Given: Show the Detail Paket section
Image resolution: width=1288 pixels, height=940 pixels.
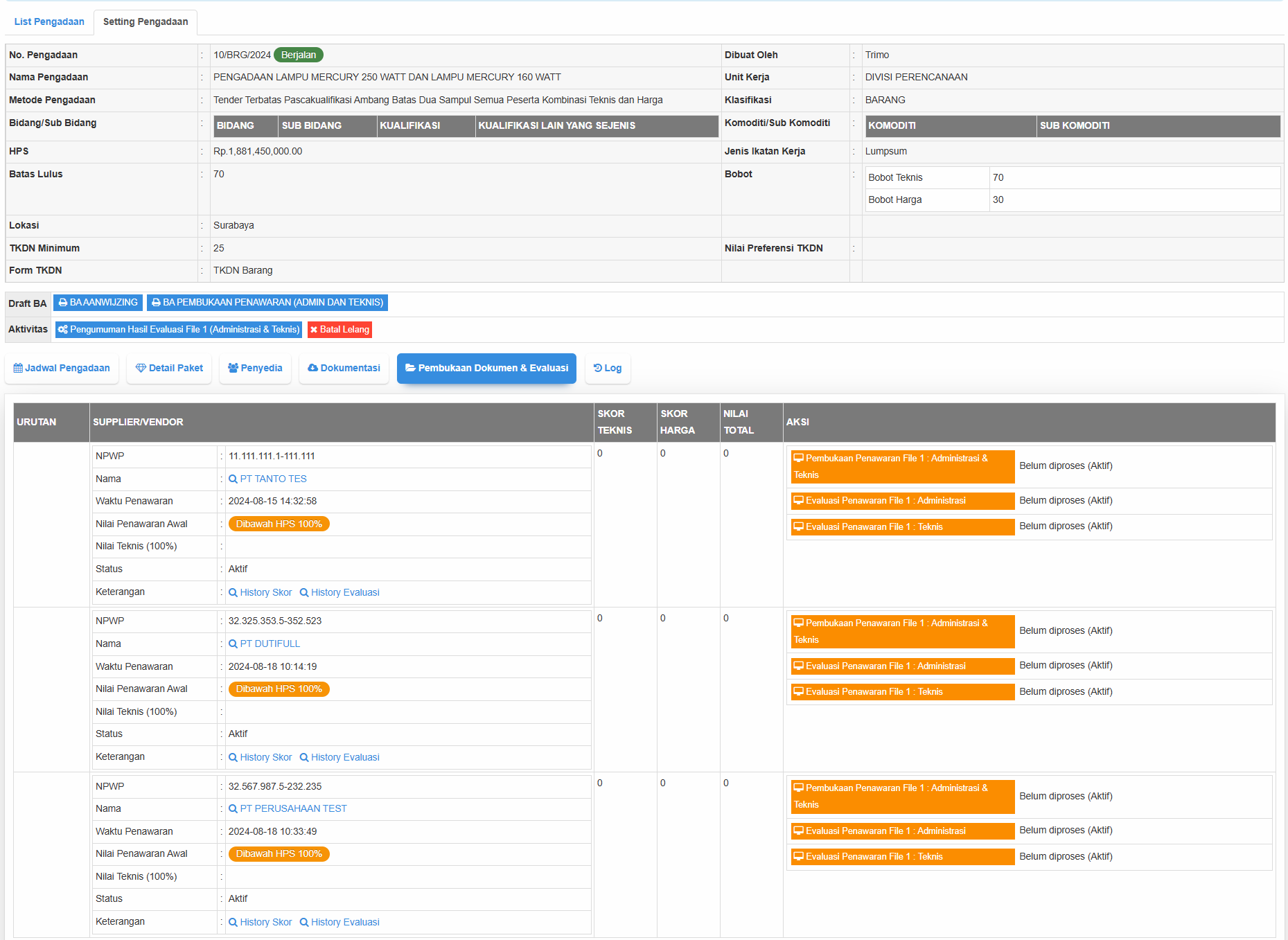Looking at the screenshot, I should point(170,369).
